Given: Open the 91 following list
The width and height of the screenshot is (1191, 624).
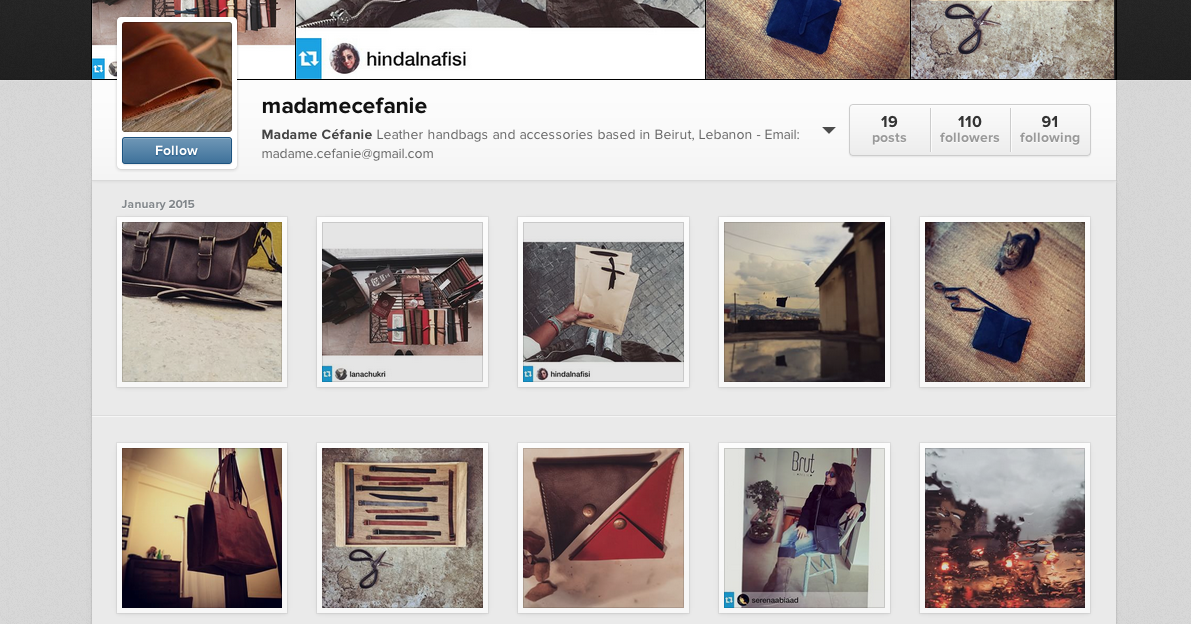Looking at the screenshot, I should [1050, 130].
